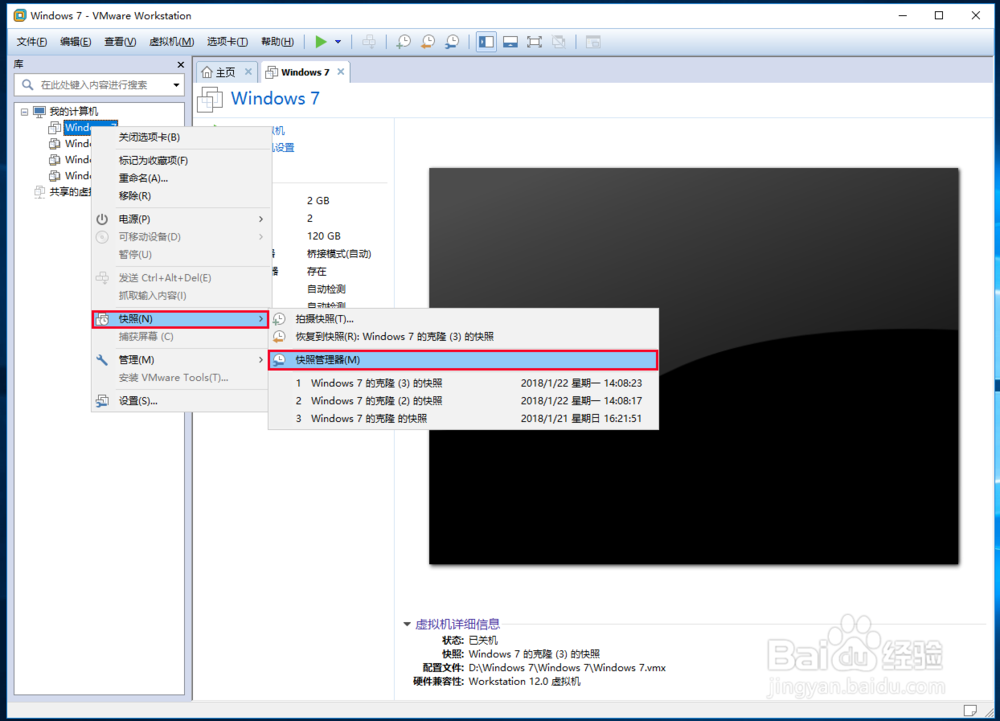Screen dimensions: 1000x721
Task: Open the 虚拟机(M) menu
Action: coord(172,42)
